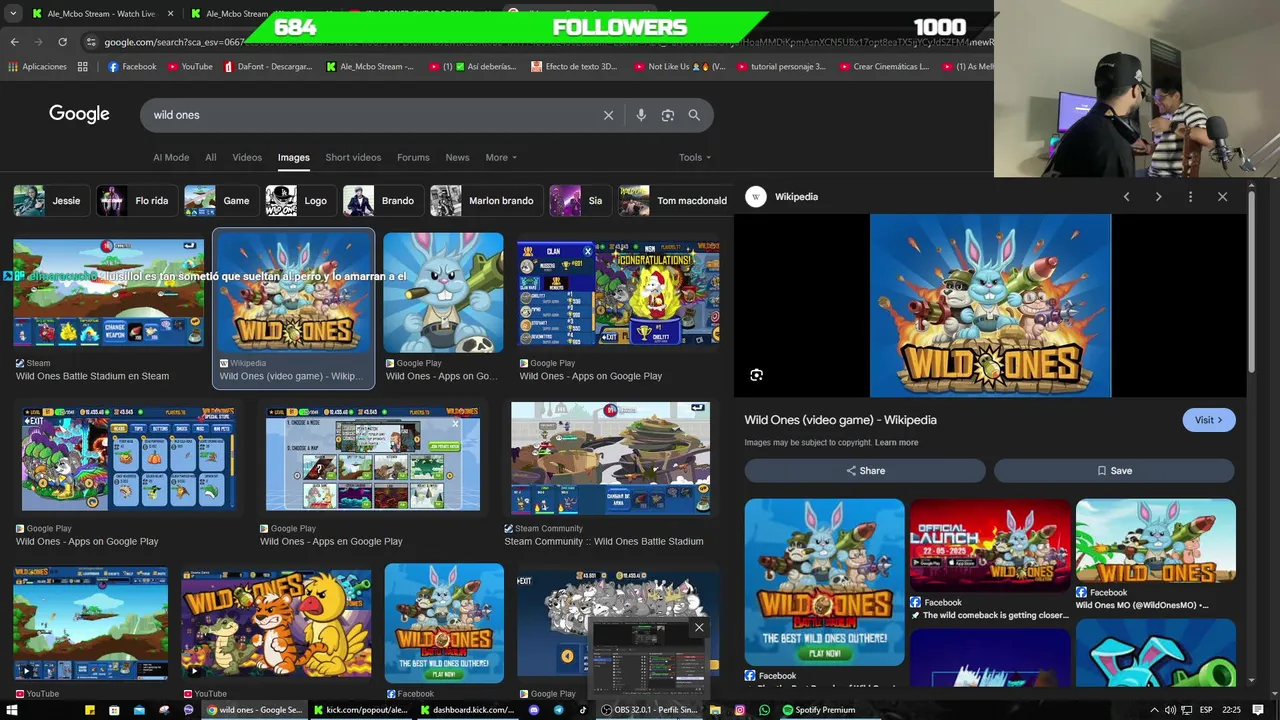Switch to Short videos tab
The height and width of the screenshot is (720, 1280).
click(353, 157)
